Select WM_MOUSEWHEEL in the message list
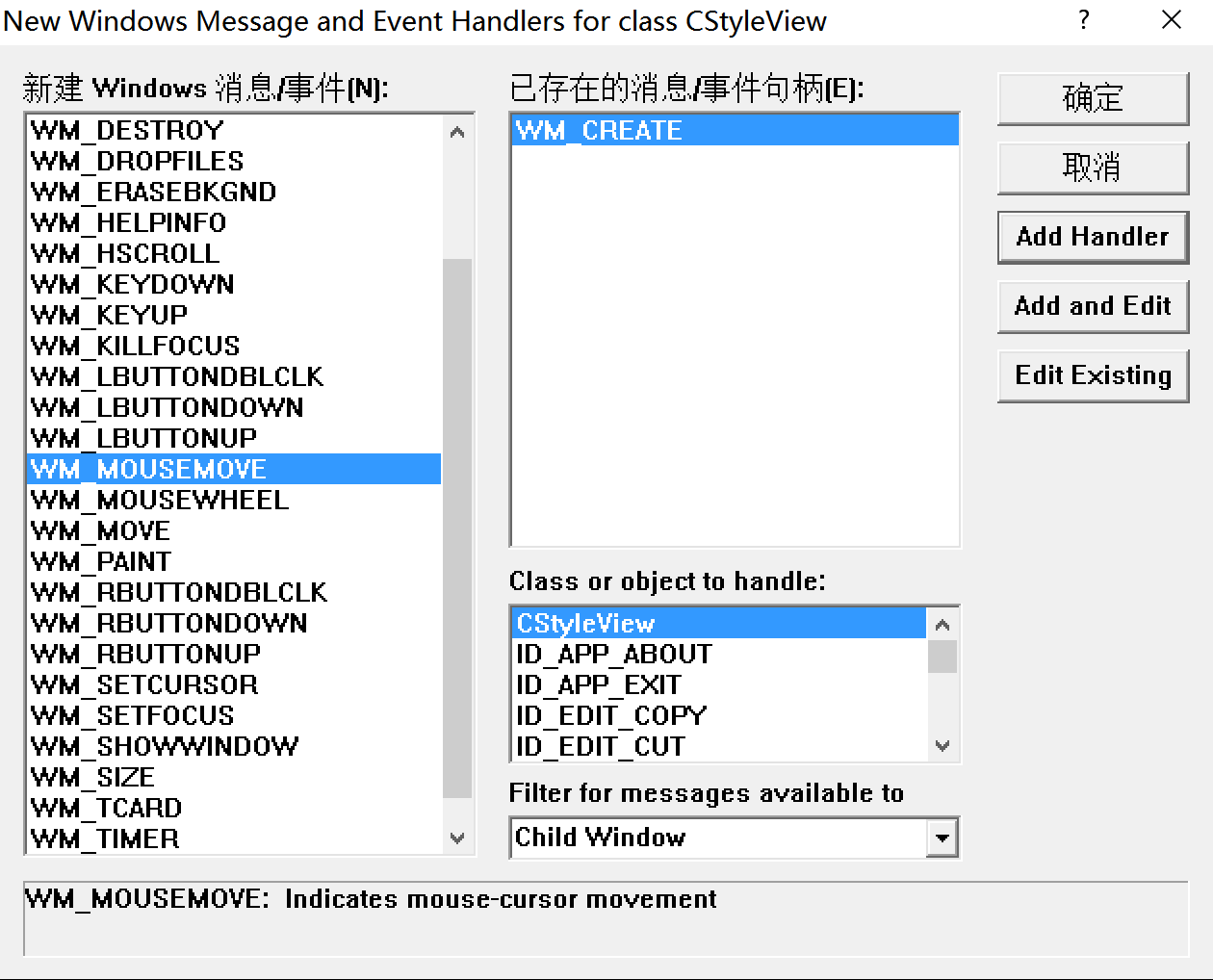Viewport: 1213px width, 980px height. tap(160, 500)
